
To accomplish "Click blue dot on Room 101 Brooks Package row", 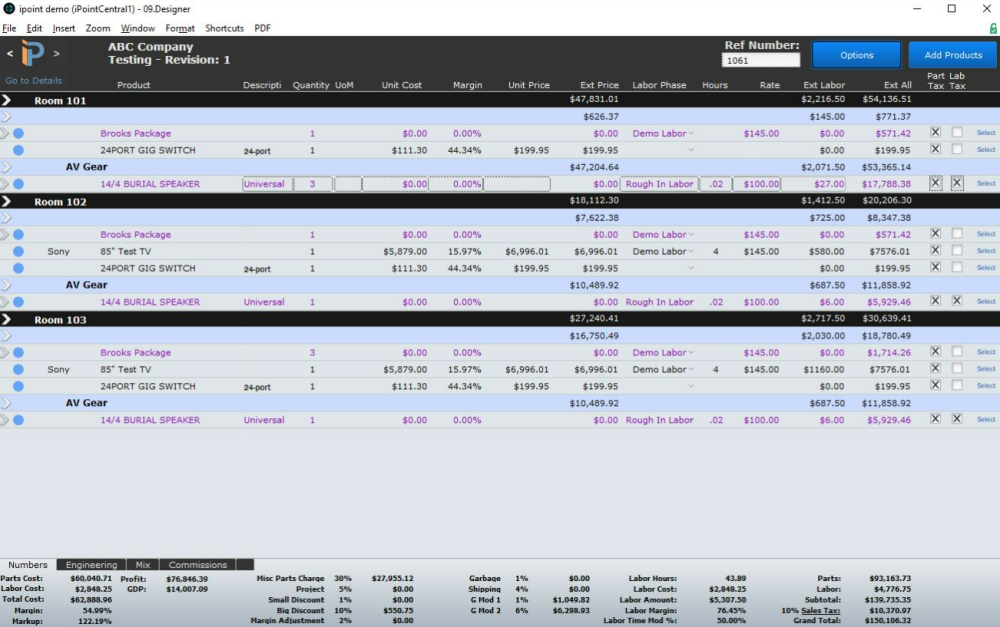I will (18, 133).
